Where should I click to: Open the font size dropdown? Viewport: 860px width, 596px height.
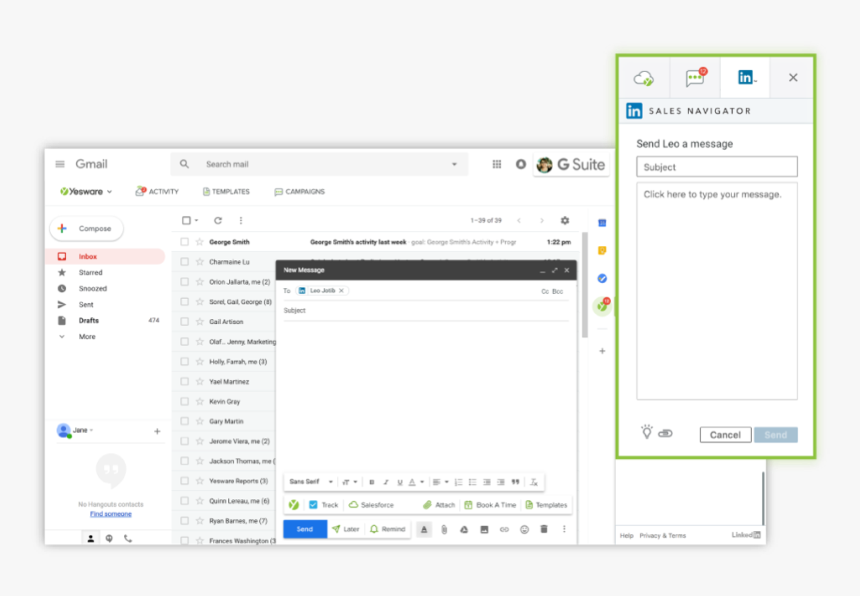point(349,482)
